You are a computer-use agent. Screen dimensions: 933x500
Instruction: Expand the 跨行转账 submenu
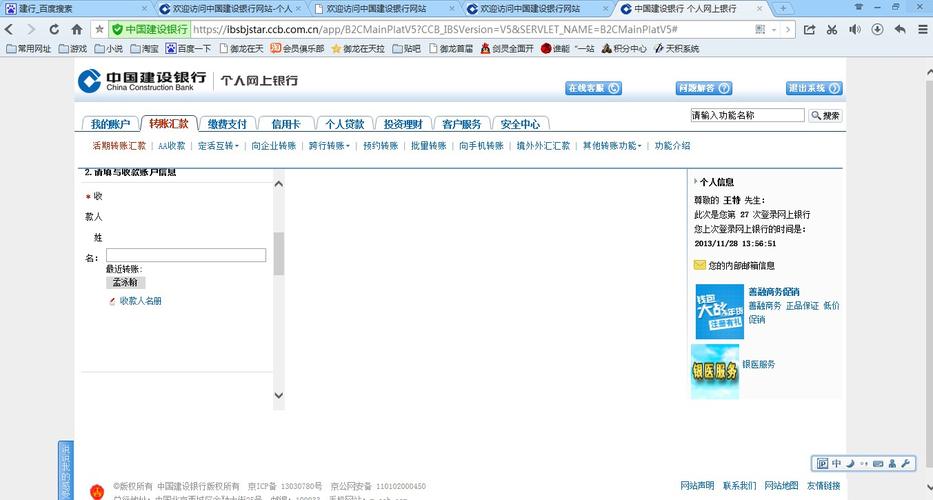pos(329,146)
